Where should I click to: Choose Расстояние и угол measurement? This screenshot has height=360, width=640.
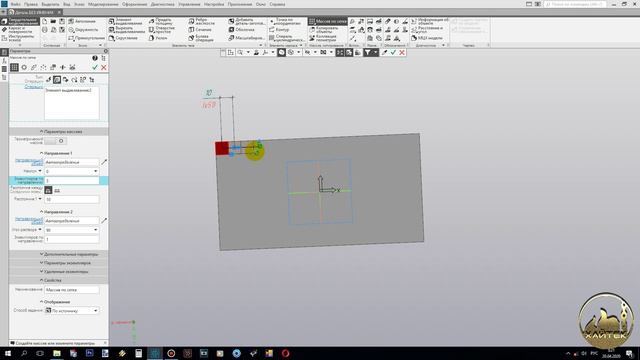tap(427, 30)
